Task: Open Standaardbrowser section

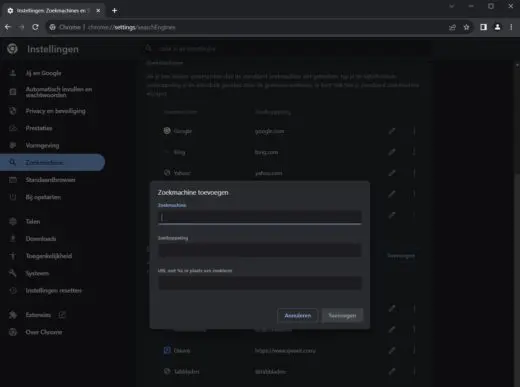Action: [50, 180]
